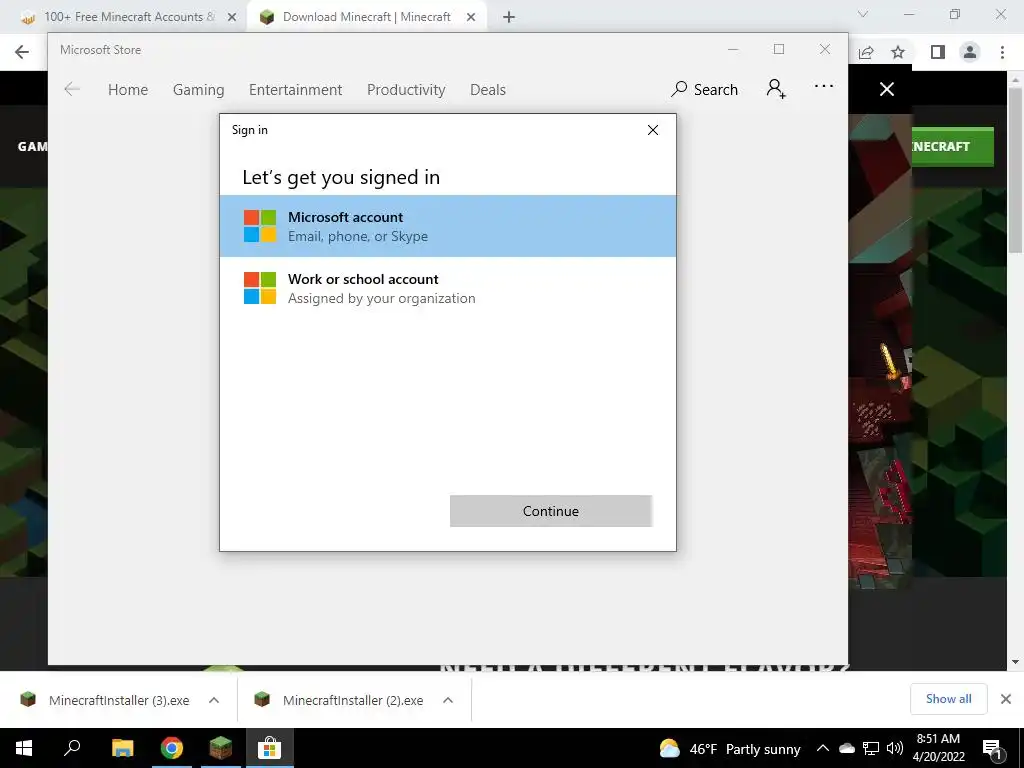Screen dimensions: 1024x768
Task: Click the Search button in Microsoft Store
Action: pyautogui.click(x=704, y=89)
